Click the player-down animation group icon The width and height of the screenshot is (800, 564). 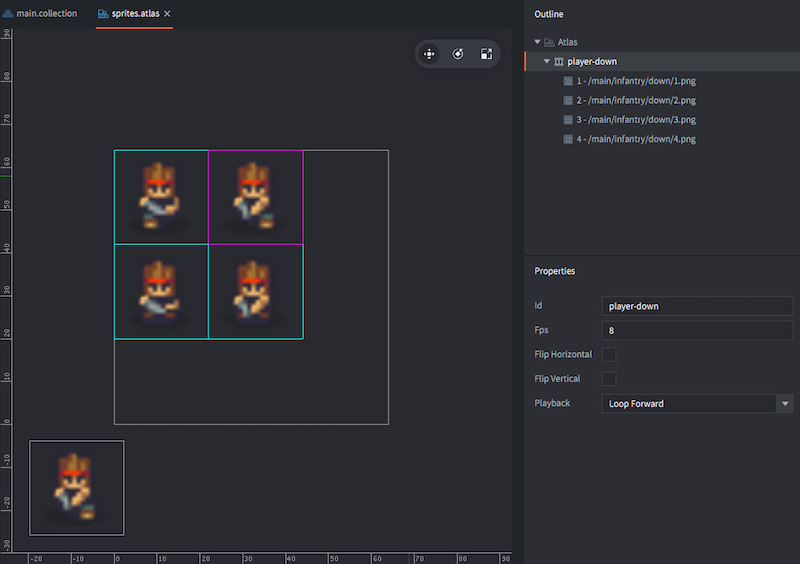(559, 62)
